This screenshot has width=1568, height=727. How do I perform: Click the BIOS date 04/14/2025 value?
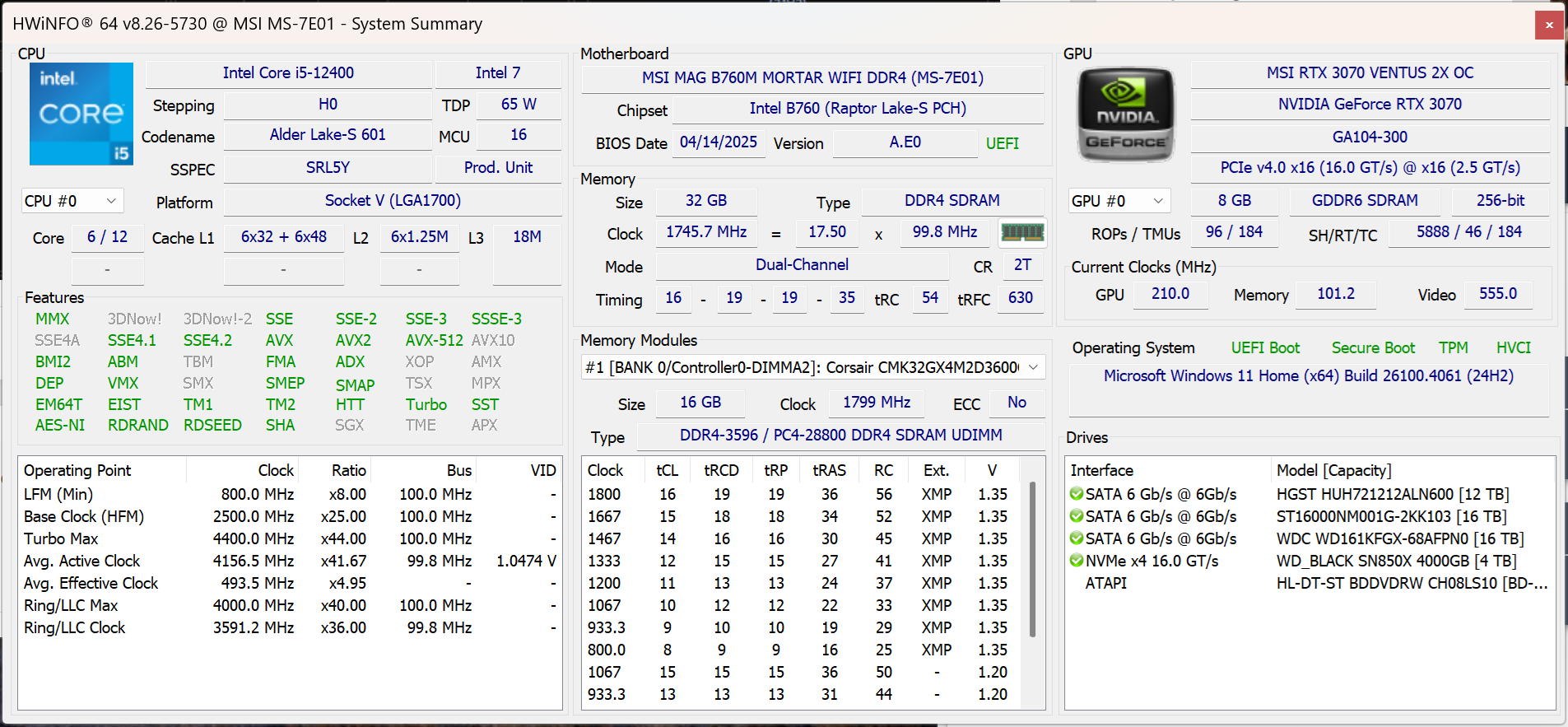(x=718, y=142)
